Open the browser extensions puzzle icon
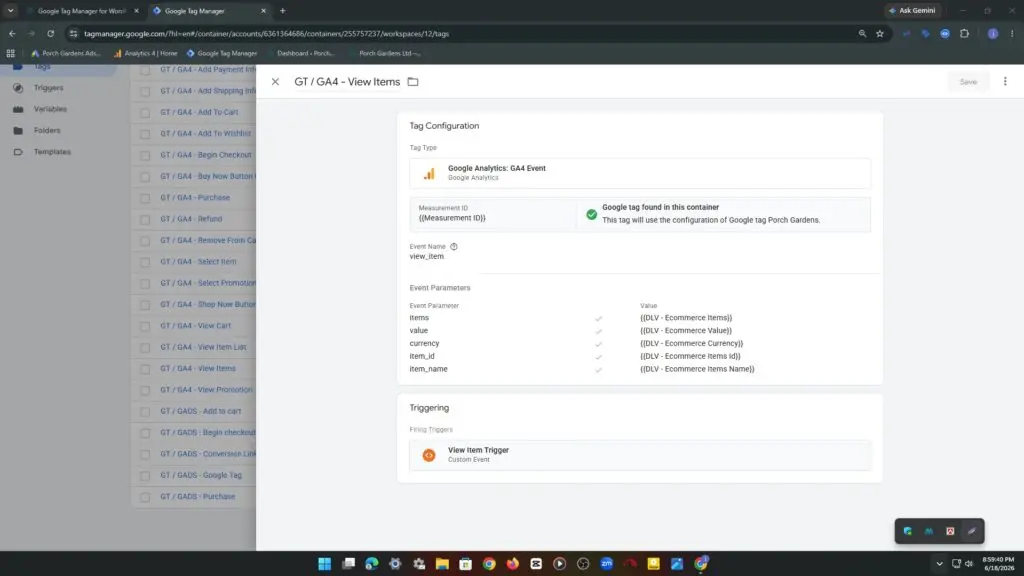1024x576 pixels. [x=965, y=33]
